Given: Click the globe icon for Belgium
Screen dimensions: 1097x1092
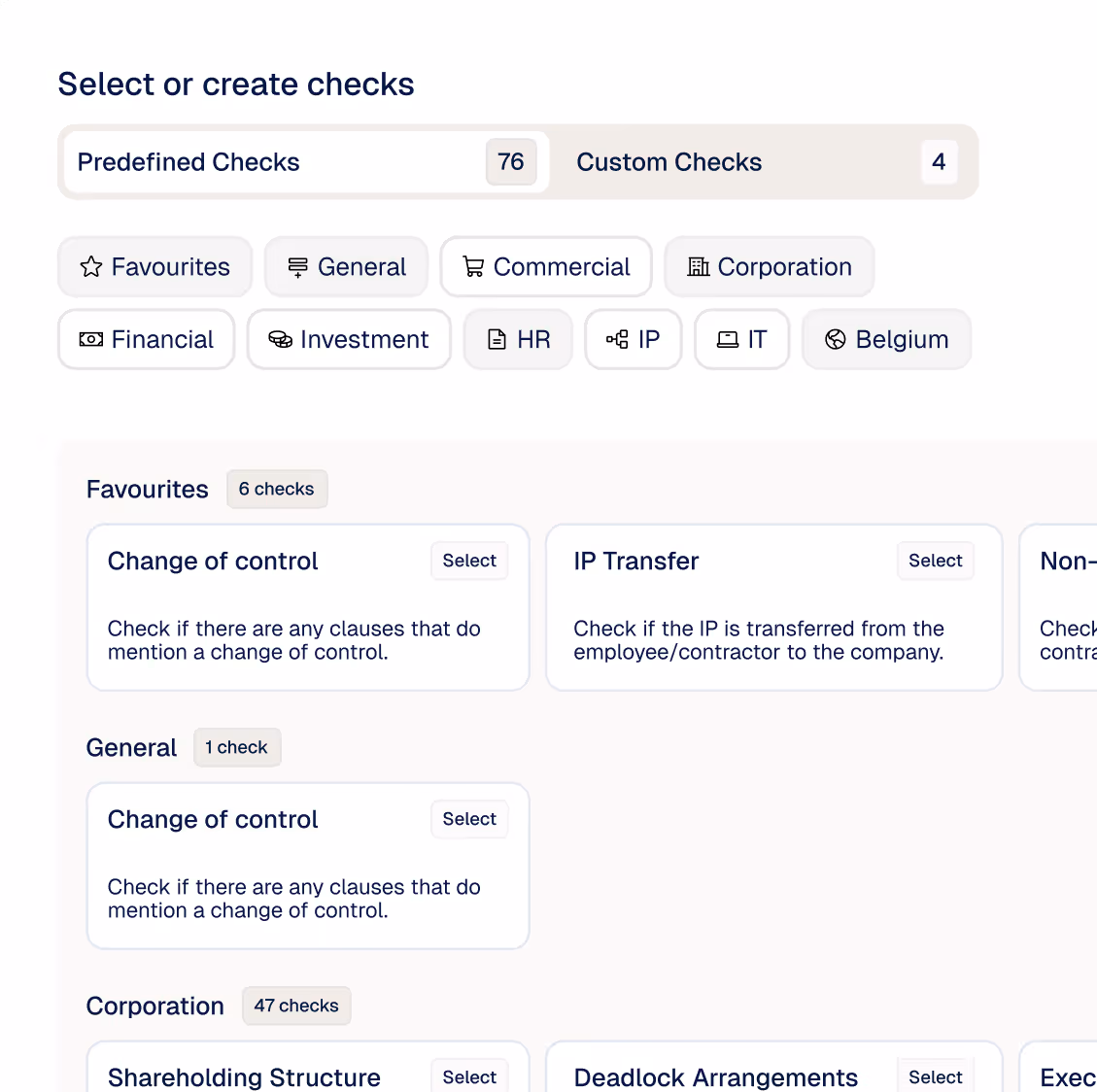Looking at the screenshot, I should (836, 340).
